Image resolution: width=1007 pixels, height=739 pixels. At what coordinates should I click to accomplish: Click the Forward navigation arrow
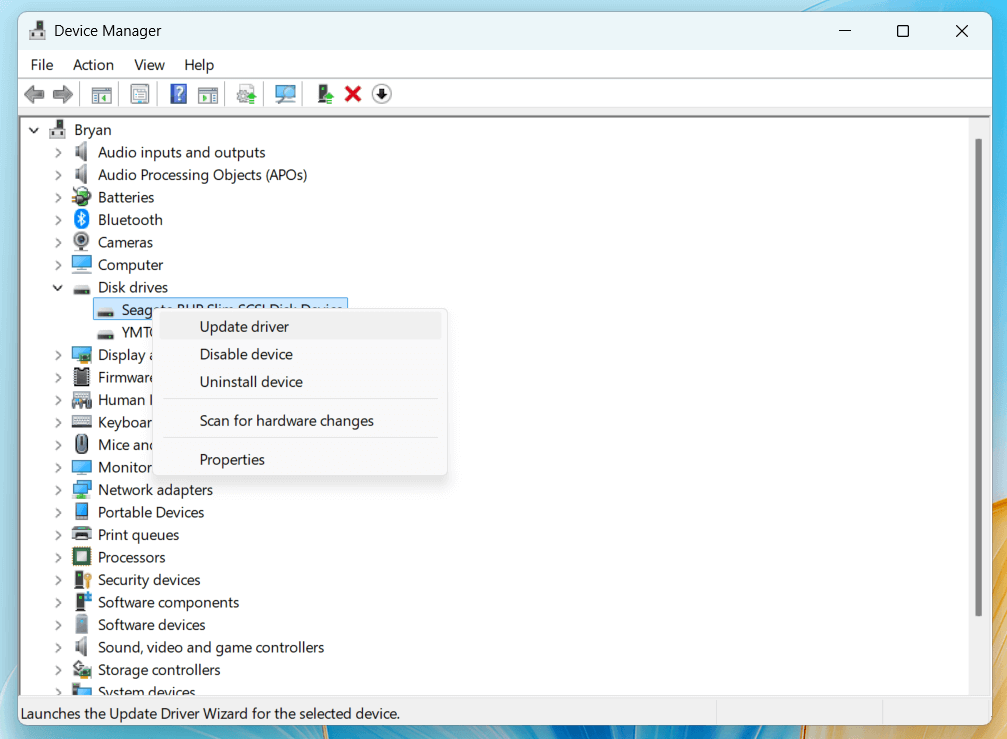pos(62,93)
